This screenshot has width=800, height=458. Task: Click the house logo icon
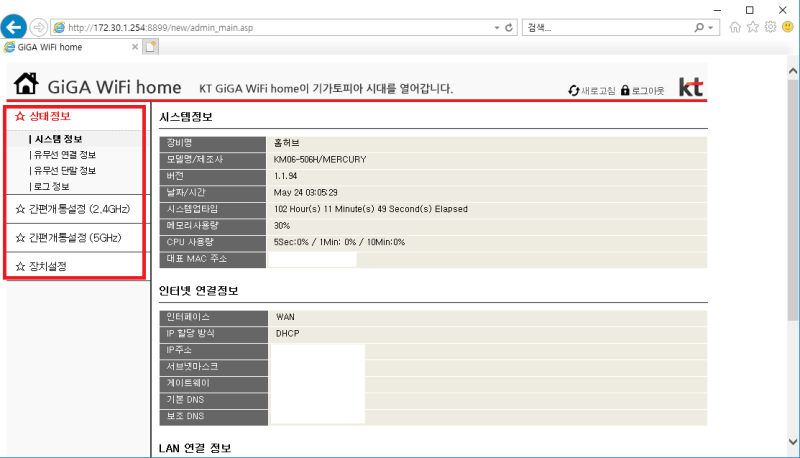pyautogui.click(x=26, y=83)
